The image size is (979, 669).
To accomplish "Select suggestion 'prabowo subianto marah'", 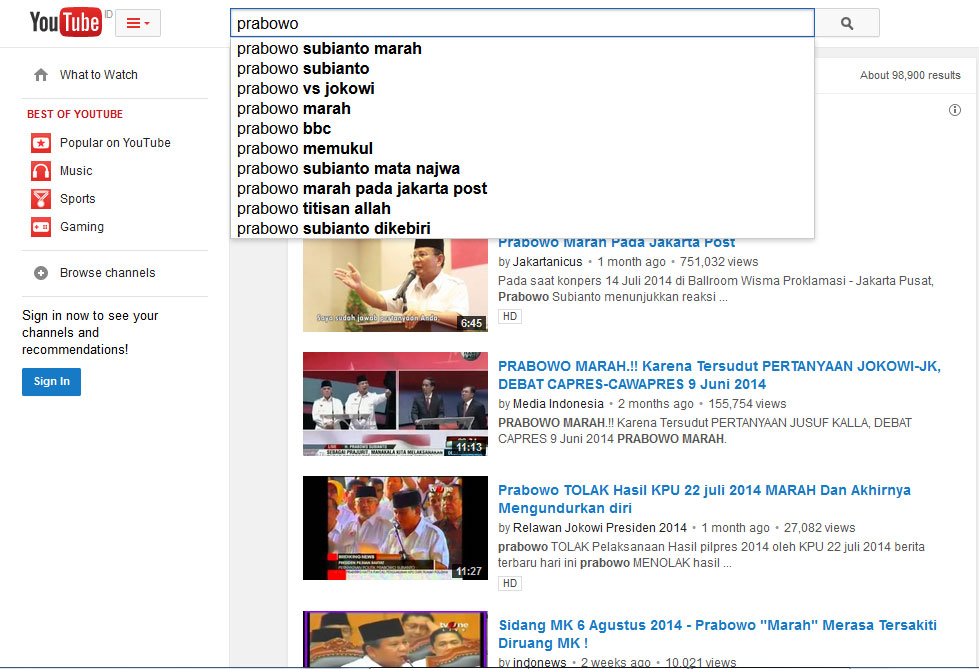I will 522,49.
